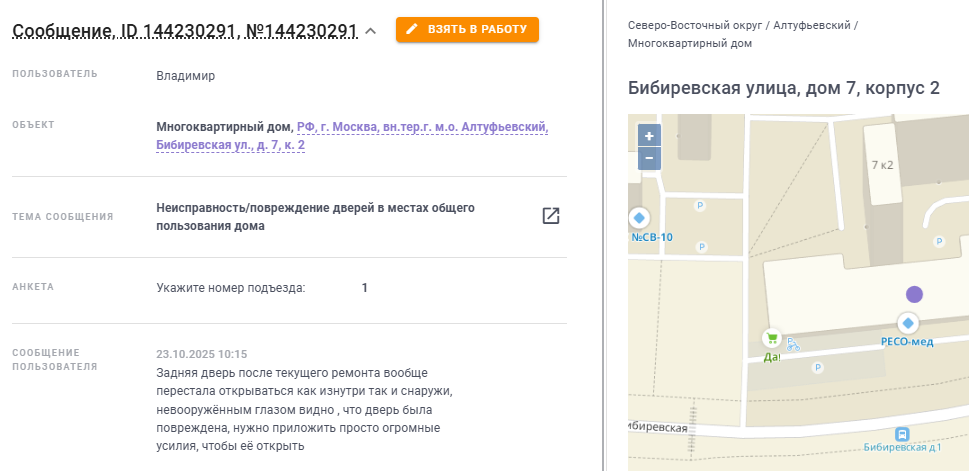969x471 pixels.
Task: Click the №СВ-10 map marker icon
Action: pos(638,218)
